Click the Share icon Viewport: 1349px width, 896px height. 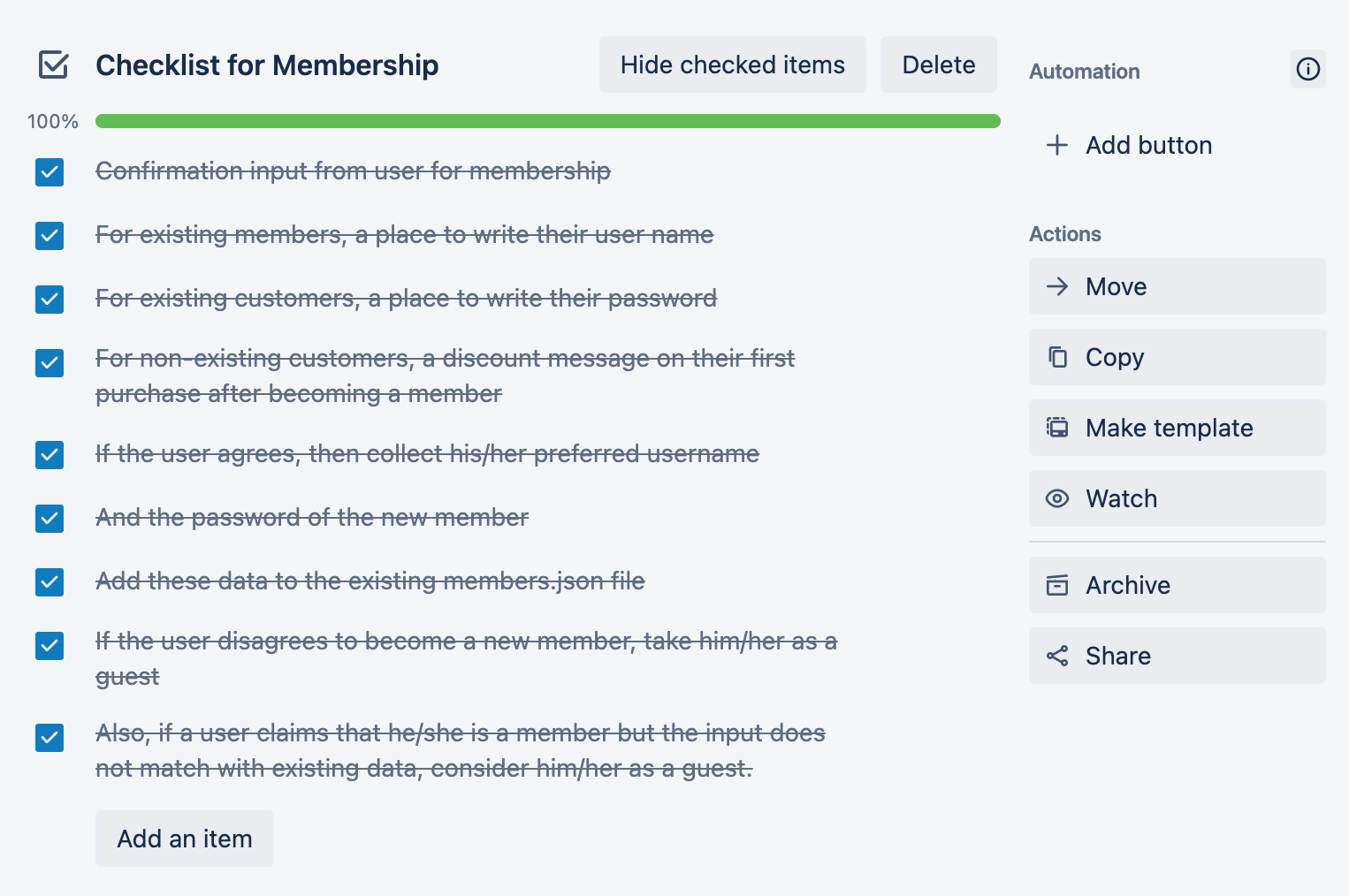pos(1057,656)
